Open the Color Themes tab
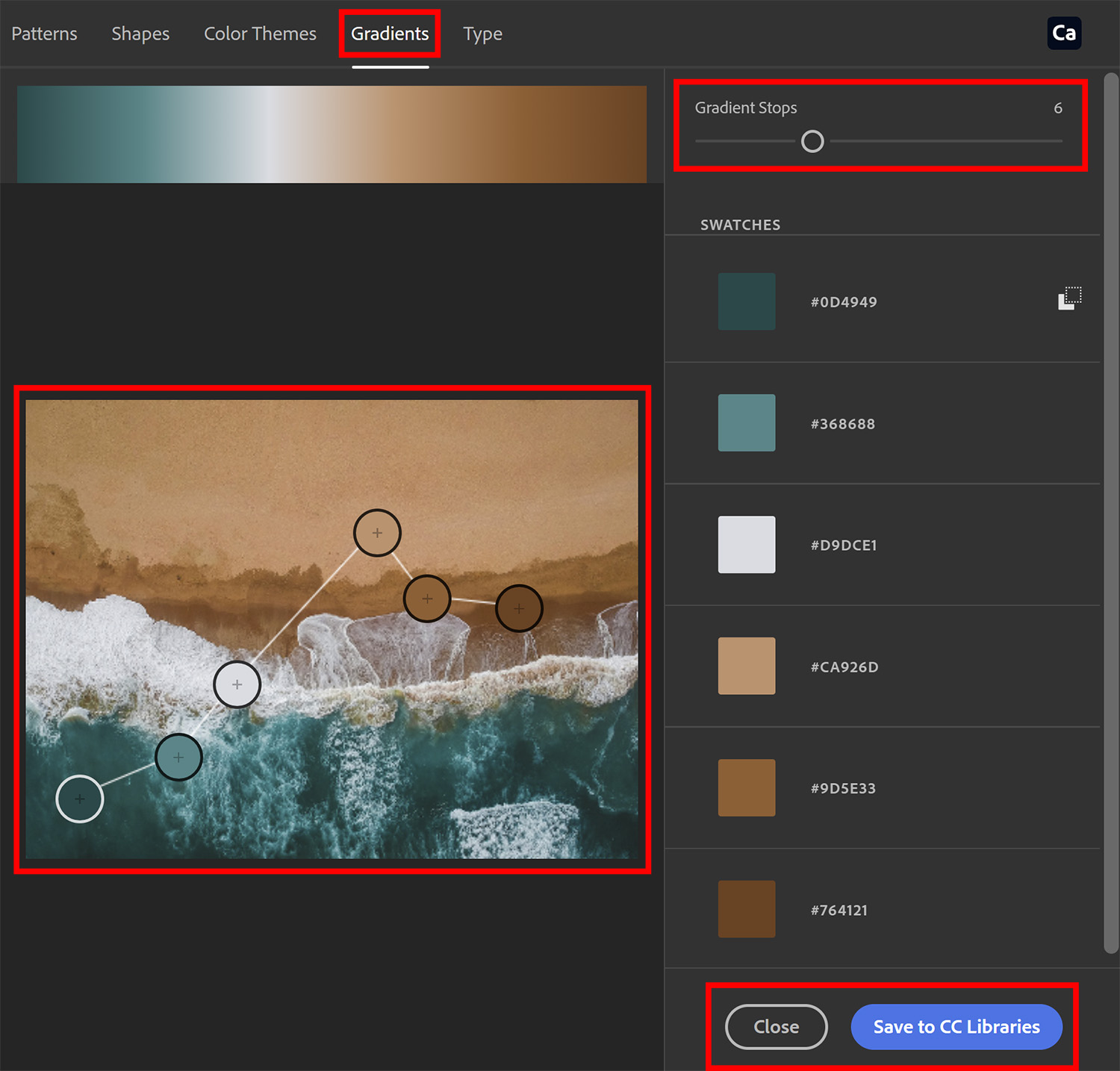1120x1071 pixels. (260, 33)
